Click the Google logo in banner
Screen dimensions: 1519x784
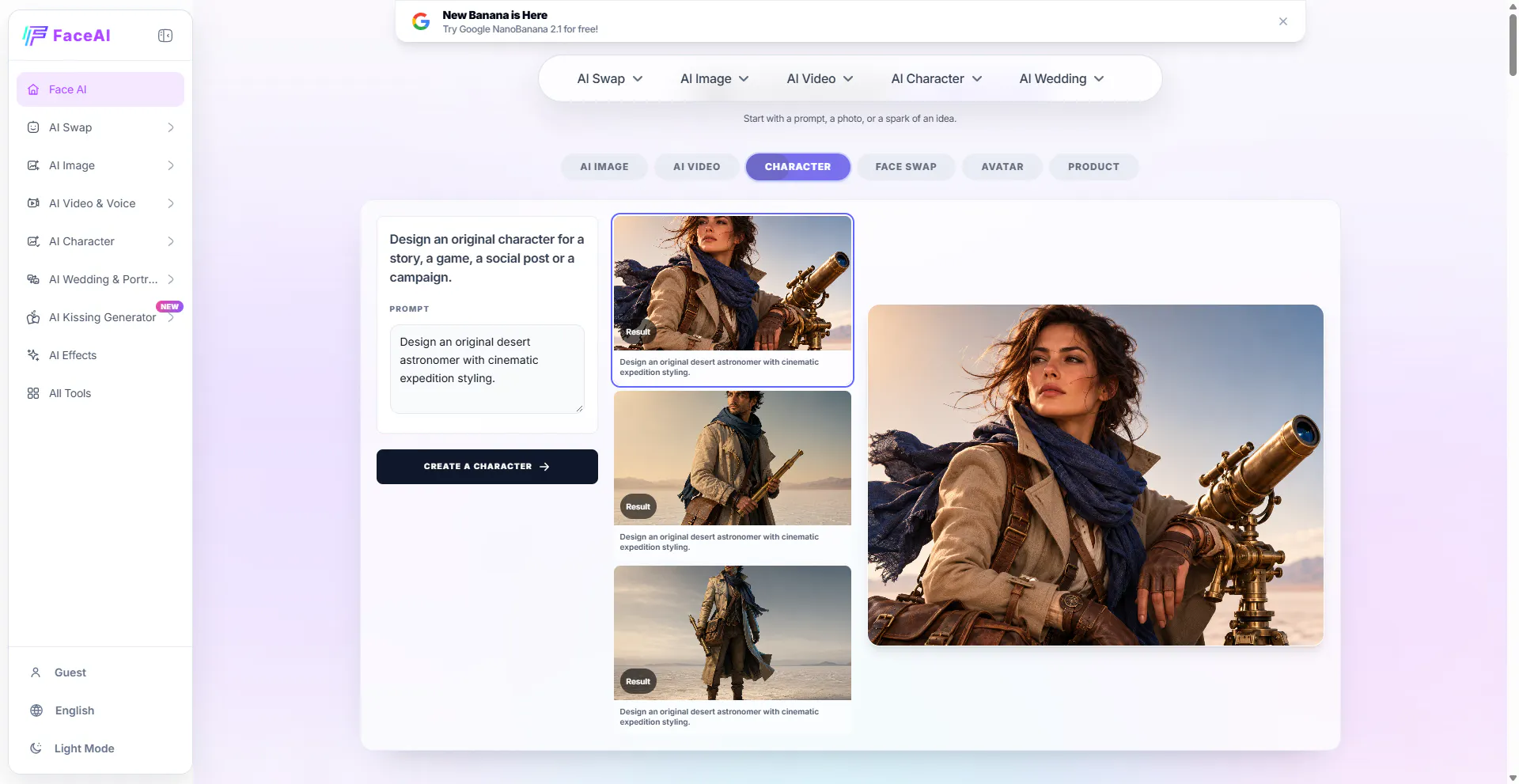pyautogui.click(x=421, y=21)
